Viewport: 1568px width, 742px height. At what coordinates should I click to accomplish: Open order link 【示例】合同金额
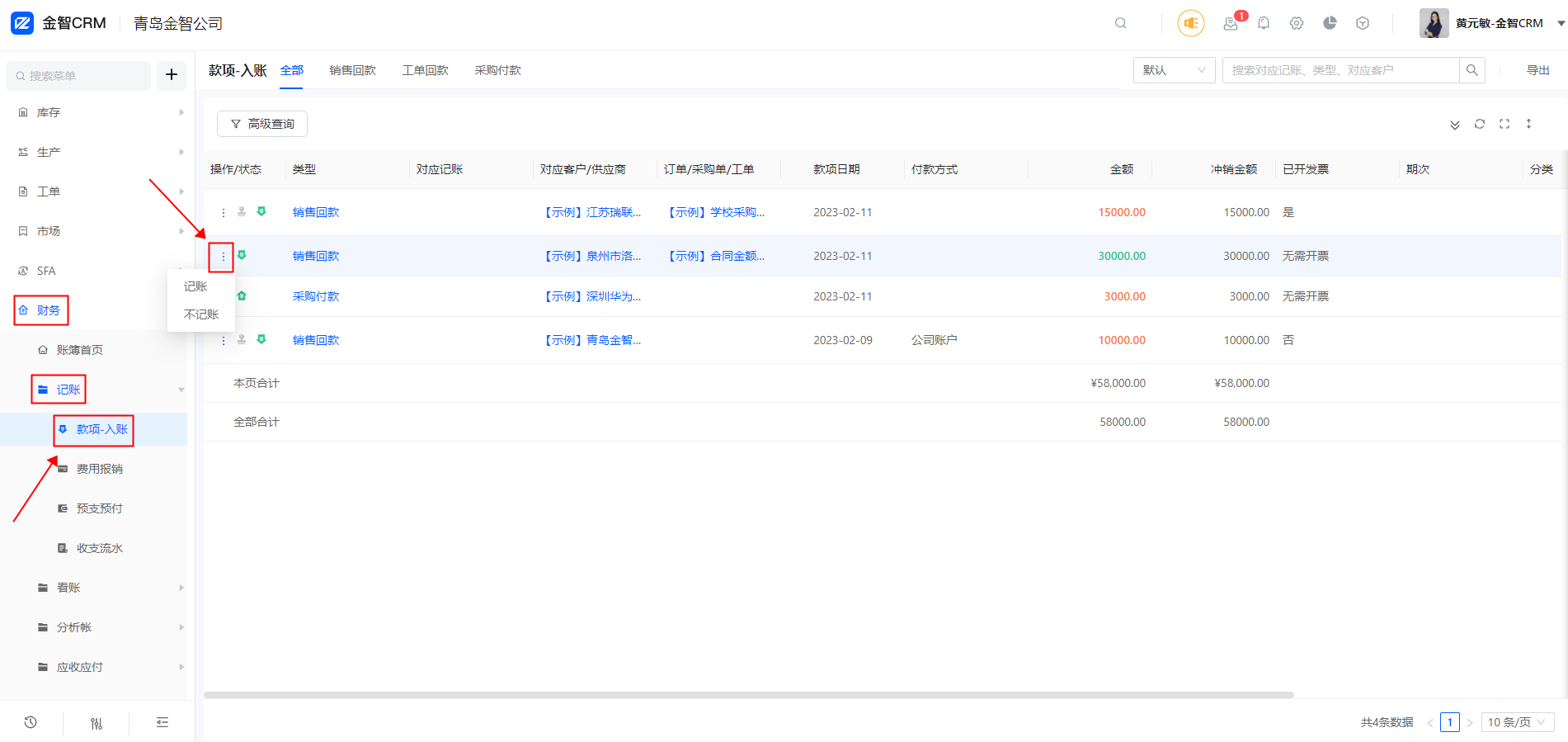(x=714, y=256)
